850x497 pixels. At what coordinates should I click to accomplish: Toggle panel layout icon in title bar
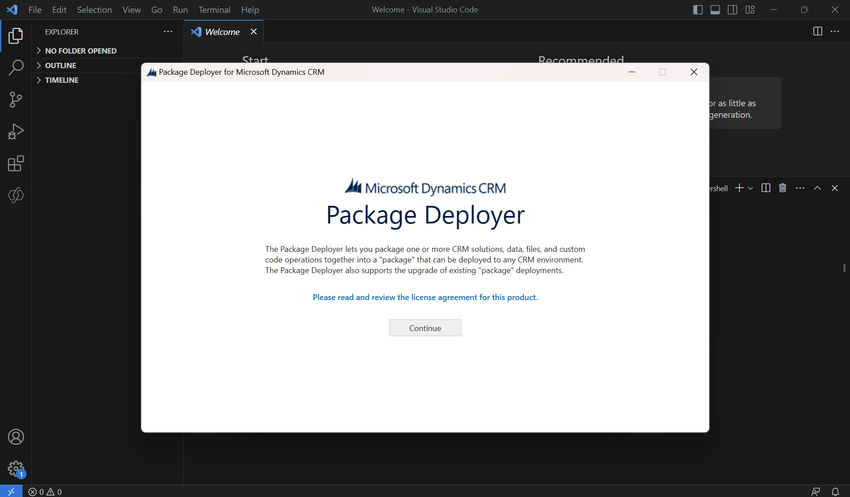coord(715,10)
